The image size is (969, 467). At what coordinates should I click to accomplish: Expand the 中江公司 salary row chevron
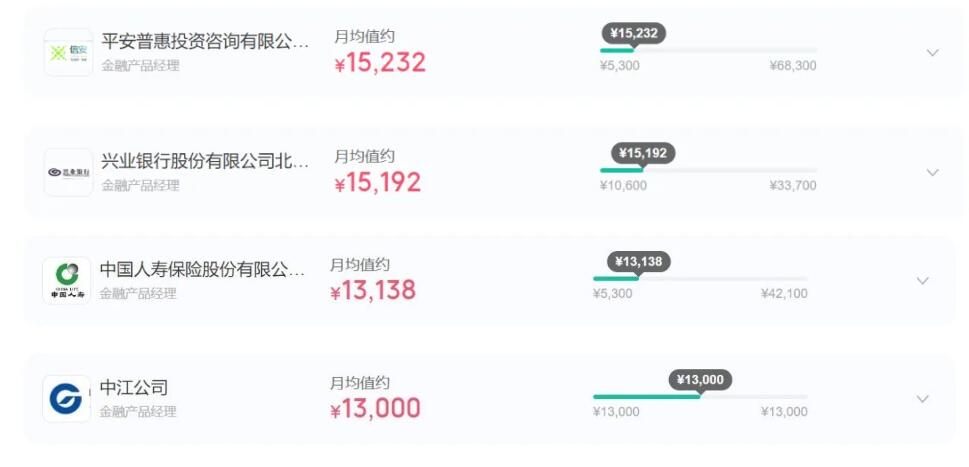point(923,399)
